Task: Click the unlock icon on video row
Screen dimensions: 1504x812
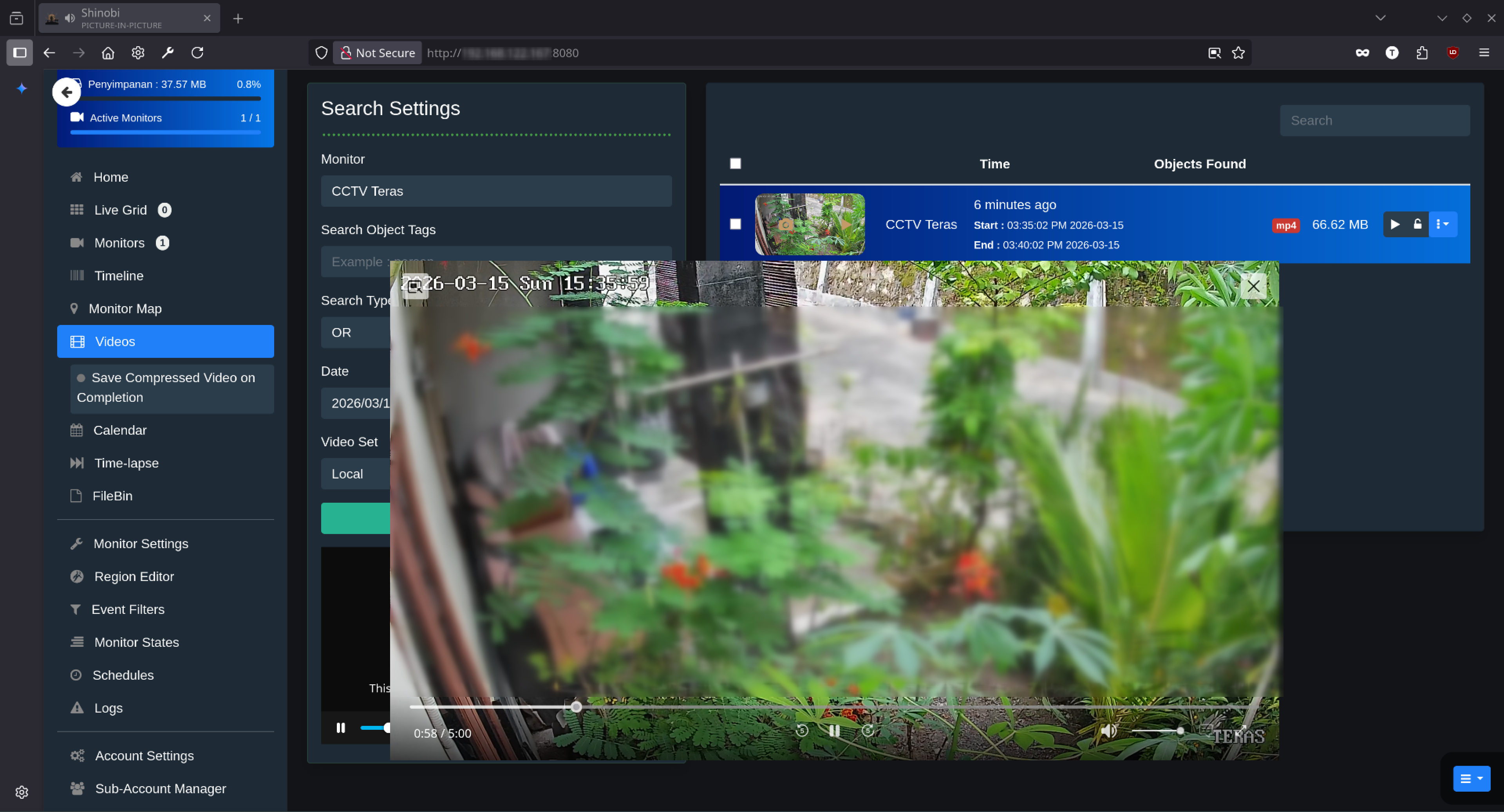Action: click(1417, 224)
